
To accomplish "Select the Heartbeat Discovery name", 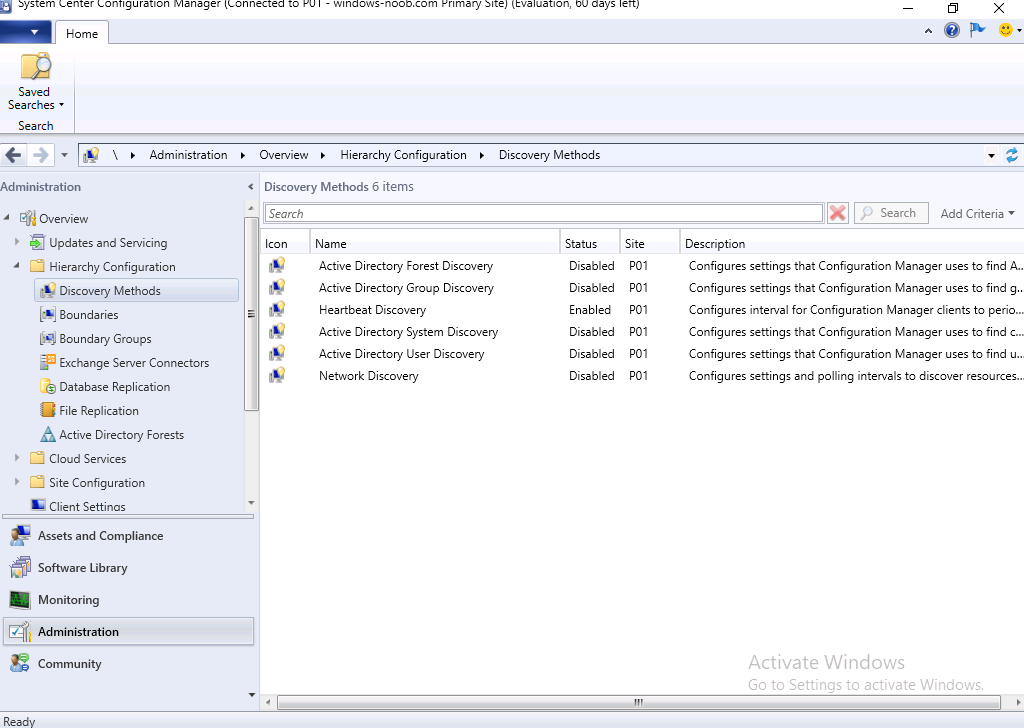I will 372,309.
